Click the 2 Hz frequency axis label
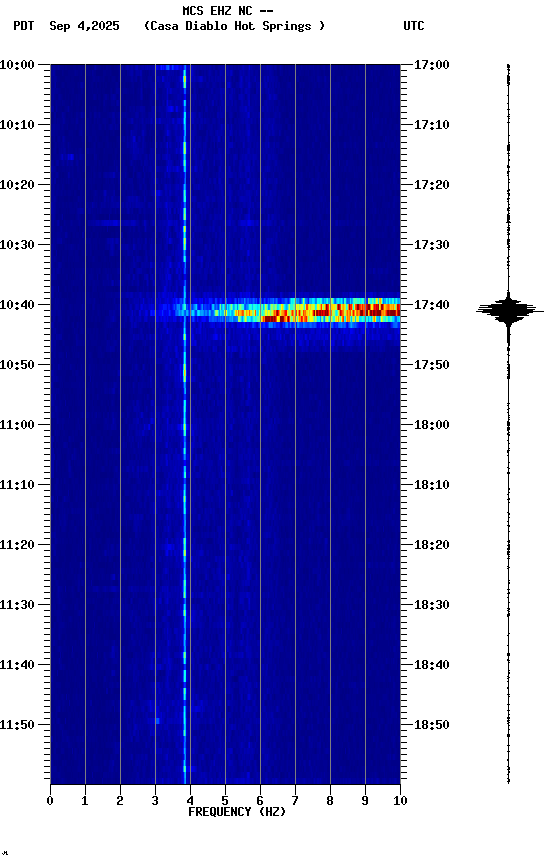This screenshot has height=864, width=552. click(120, 801)
